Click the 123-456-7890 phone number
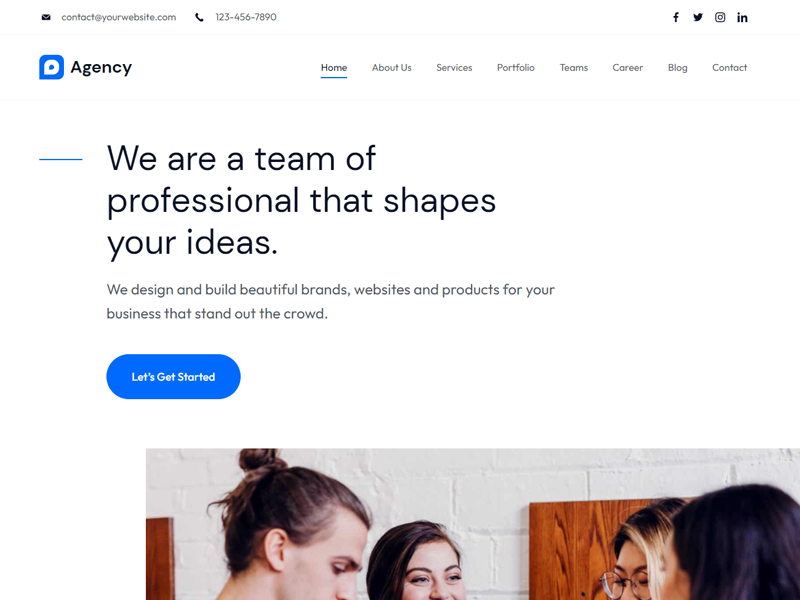The image size is (800, 600). (246, 17)
